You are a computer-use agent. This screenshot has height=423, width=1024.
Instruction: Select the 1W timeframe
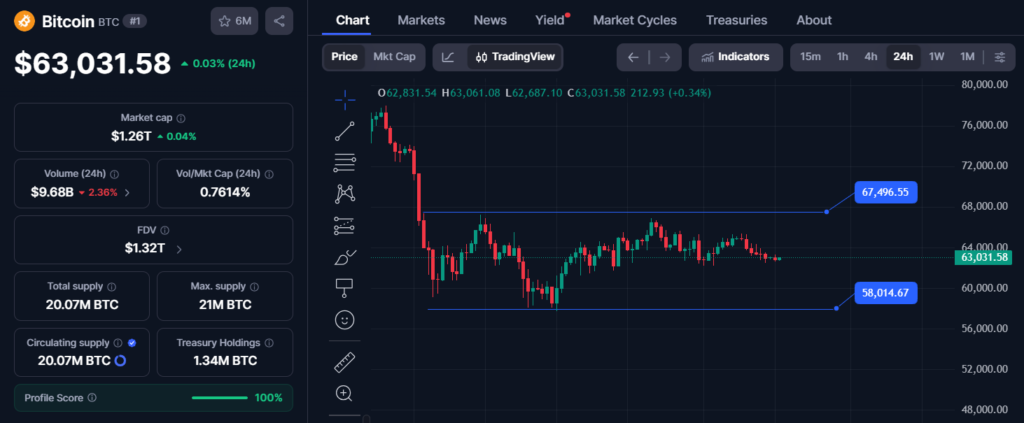(x=936, y=57)
